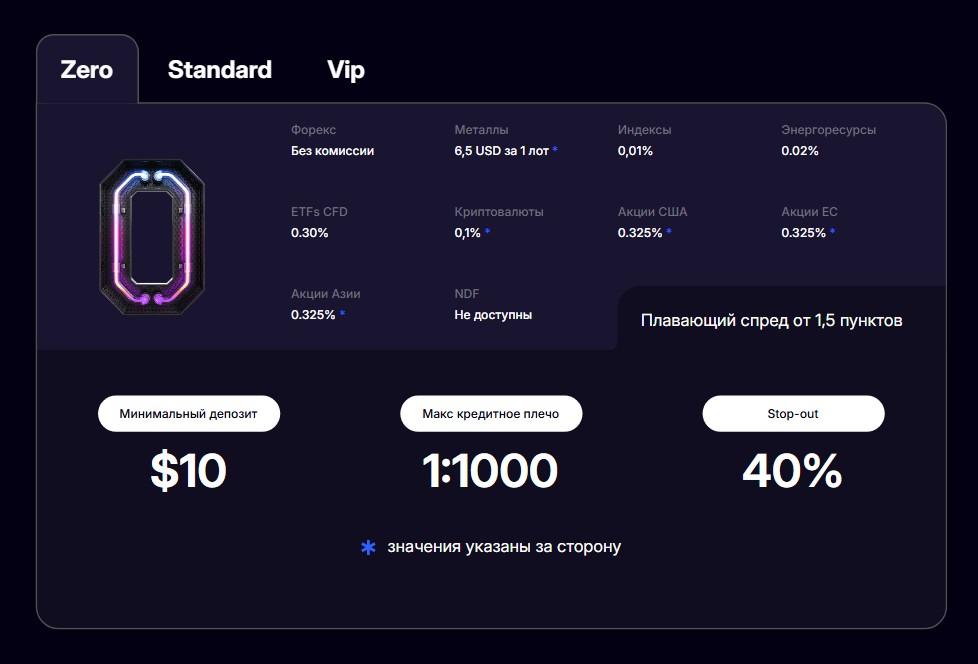This screenshot has height=664, width=978.
Task: Click the asterisk next to Криптовалюты 0,1%
Action: pos(488,233)
